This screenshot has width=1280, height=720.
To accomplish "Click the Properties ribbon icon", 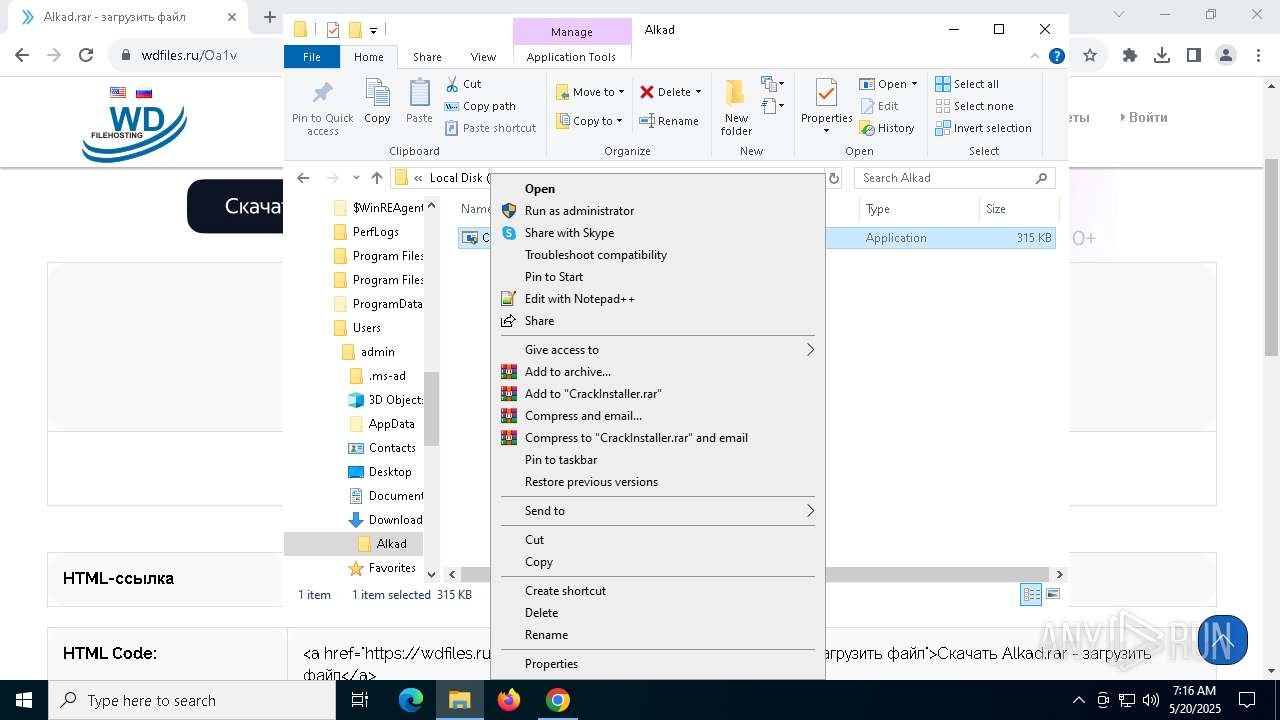I will coord(826,104).
